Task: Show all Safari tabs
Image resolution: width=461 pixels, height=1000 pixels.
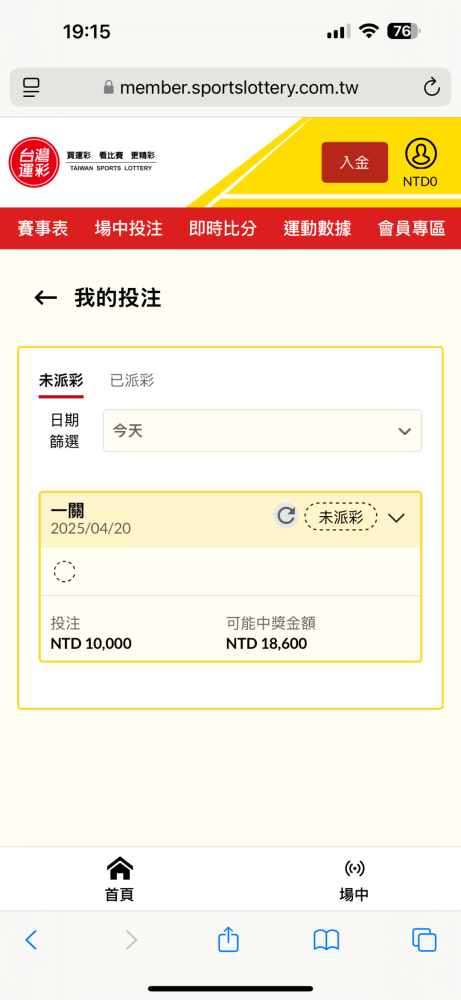Action: click(424, 939)
